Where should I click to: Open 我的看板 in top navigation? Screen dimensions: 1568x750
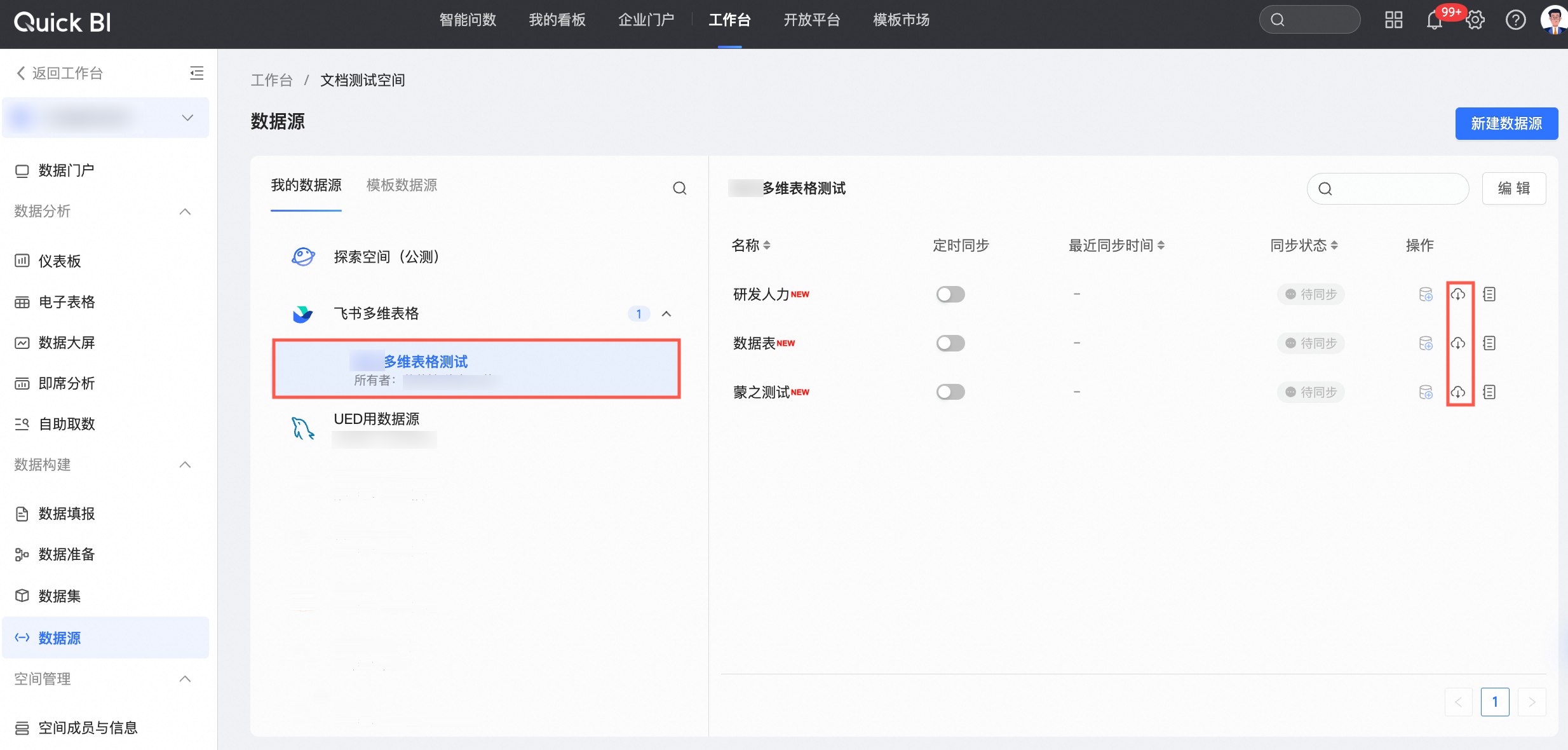click(557, 20)
